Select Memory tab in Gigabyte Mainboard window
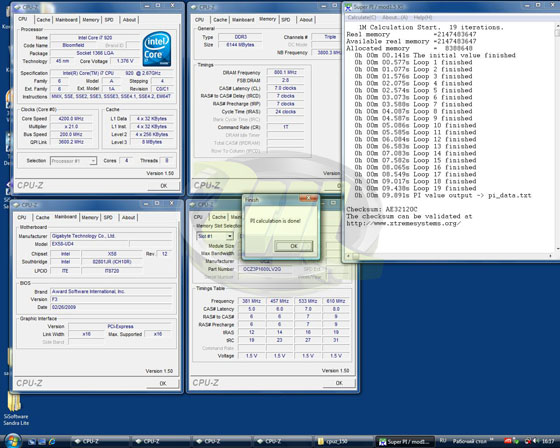560x448 pixels. [90, 217]
